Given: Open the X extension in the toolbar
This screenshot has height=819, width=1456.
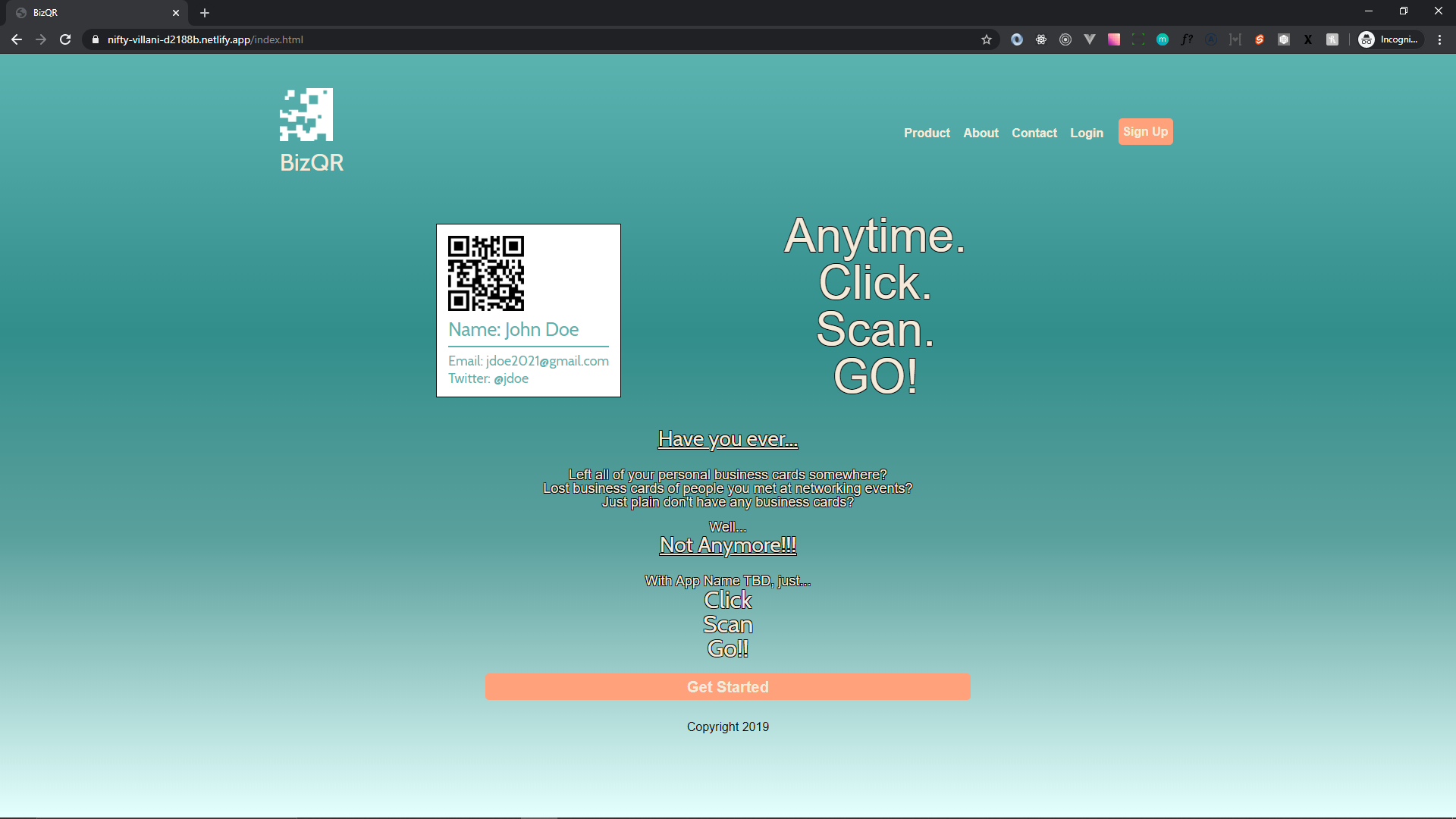Looking at the screenshot, I should pyautogui.click(x=1308, y=39).
